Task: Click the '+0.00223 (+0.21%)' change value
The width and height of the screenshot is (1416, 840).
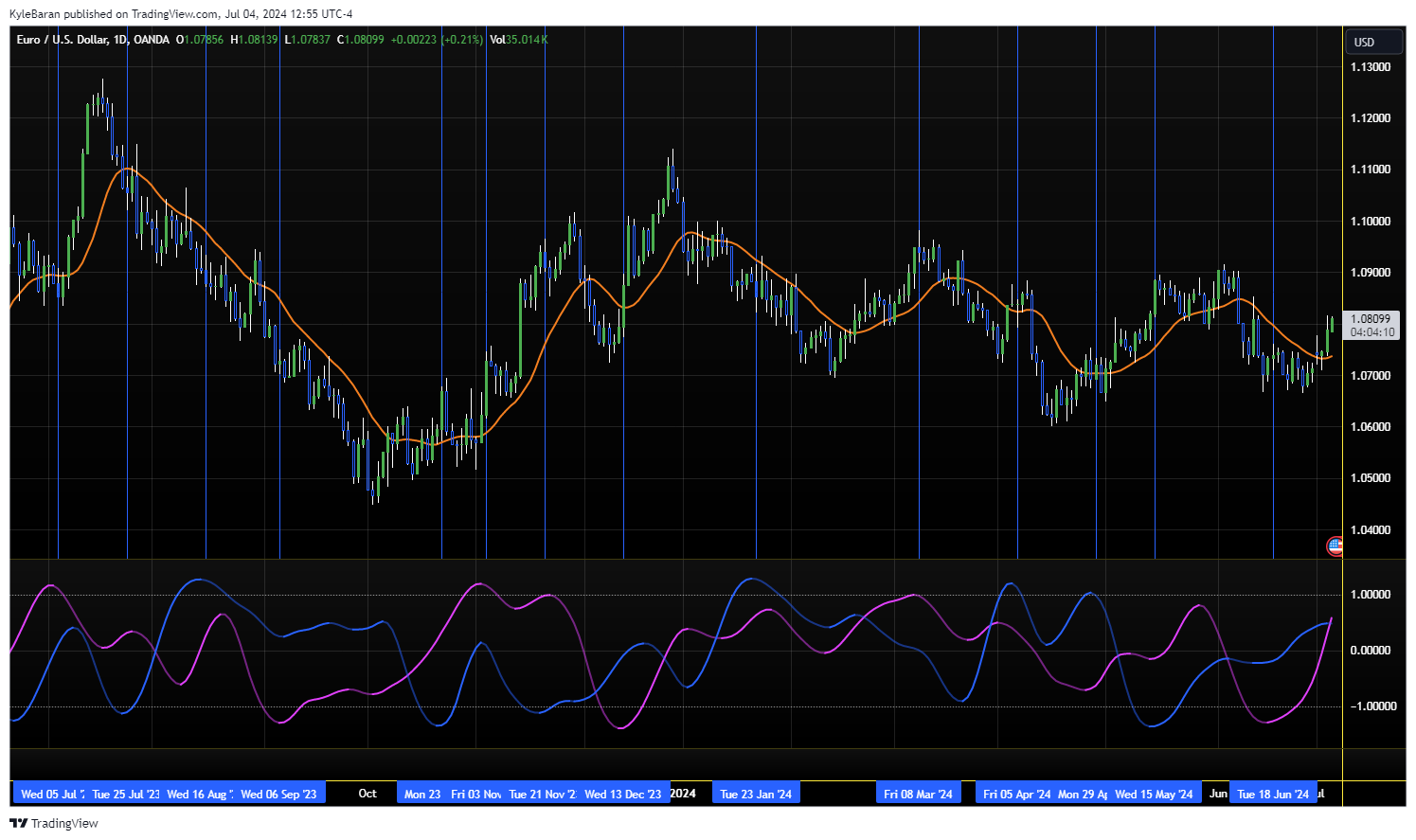Action: click(x=437, y=40)
